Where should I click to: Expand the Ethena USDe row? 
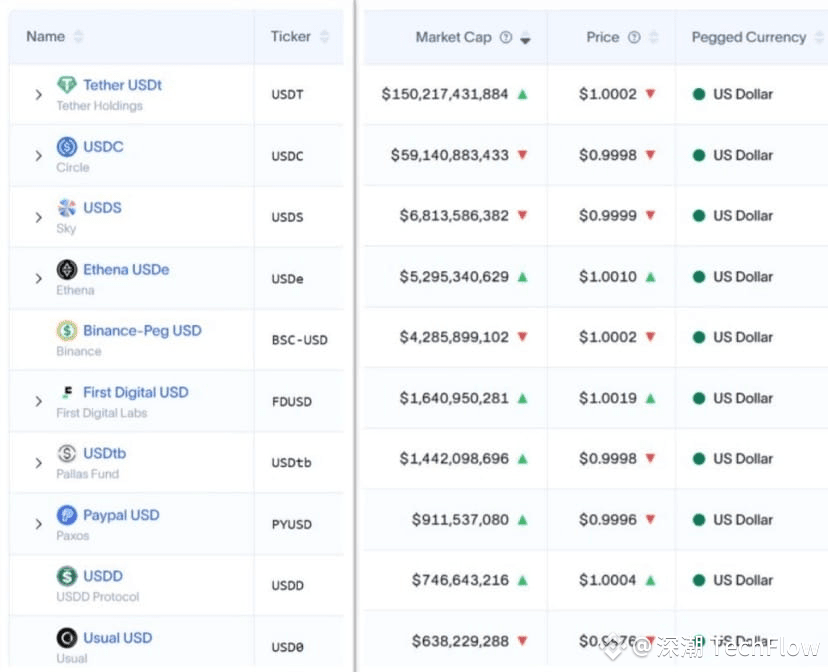[x=38, y=278]
